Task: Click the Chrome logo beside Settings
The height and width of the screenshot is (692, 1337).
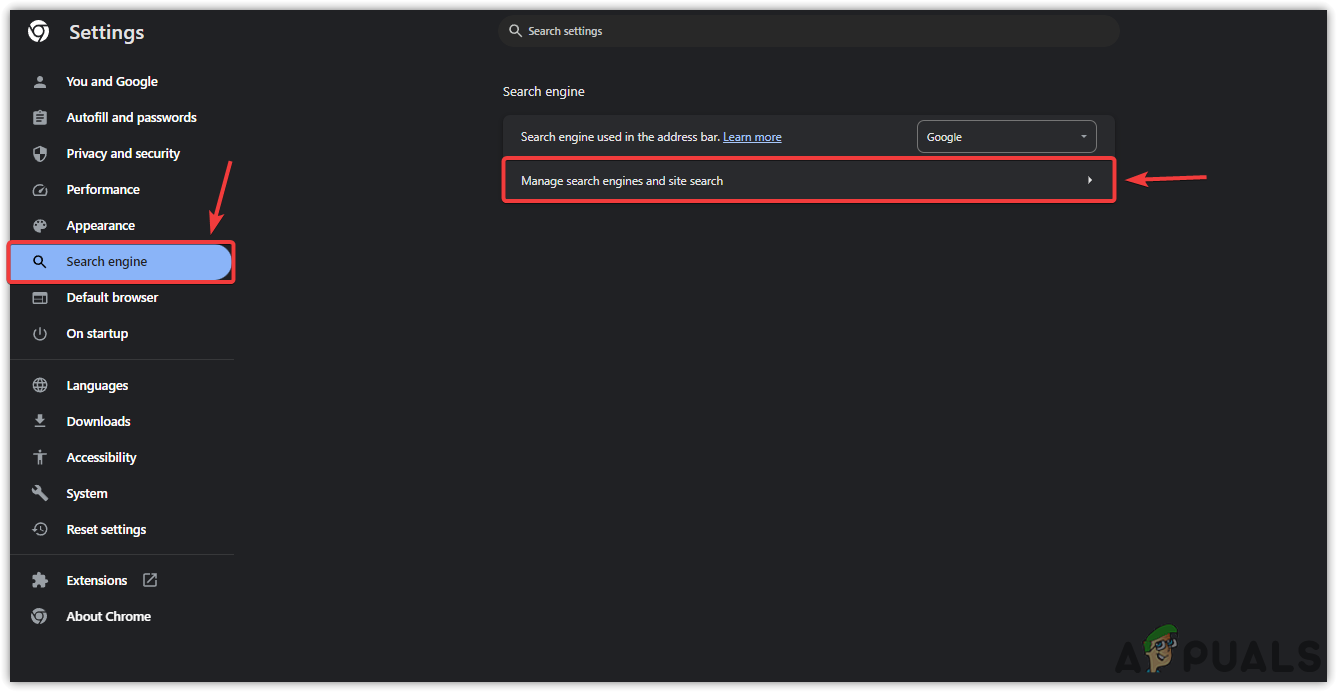Action: 39,32
